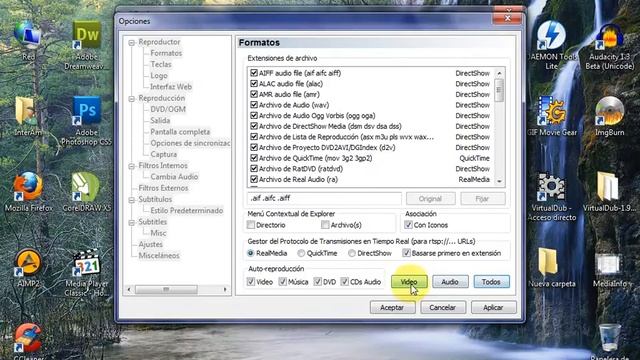Click the Todos association button
This screenshot has width=640, height=360.
(x=491, y=282)
